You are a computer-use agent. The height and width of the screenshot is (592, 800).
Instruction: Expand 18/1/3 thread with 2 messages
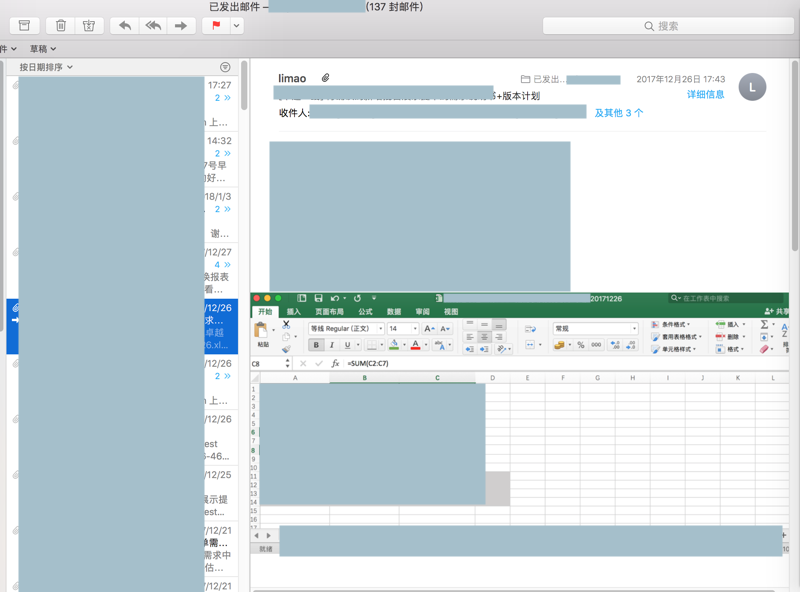(222, 209)
